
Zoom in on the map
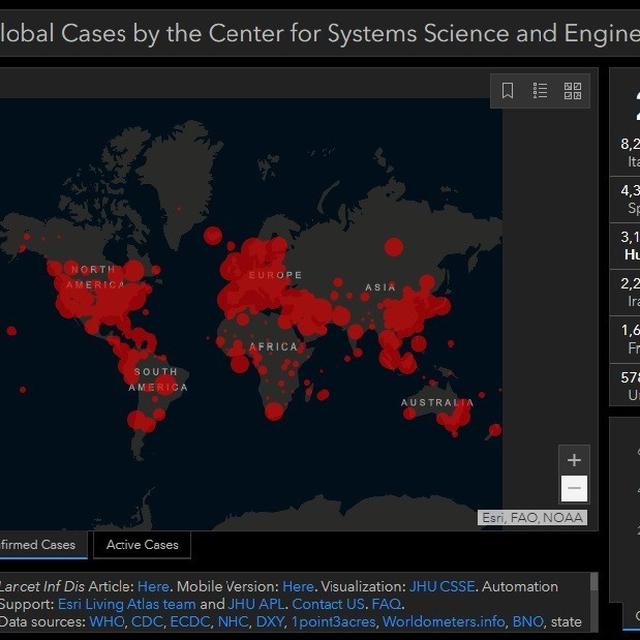(x=574, y=460)
